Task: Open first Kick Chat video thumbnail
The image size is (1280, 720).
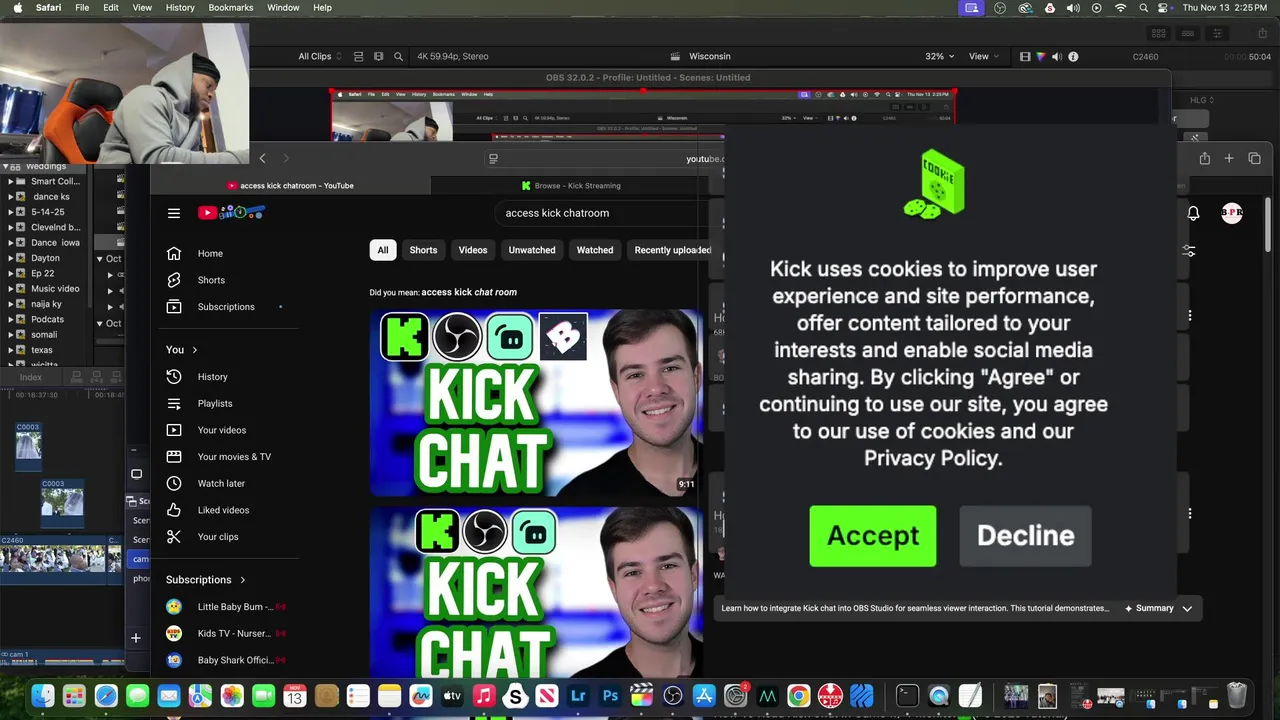Action: [x=536, y=403]
